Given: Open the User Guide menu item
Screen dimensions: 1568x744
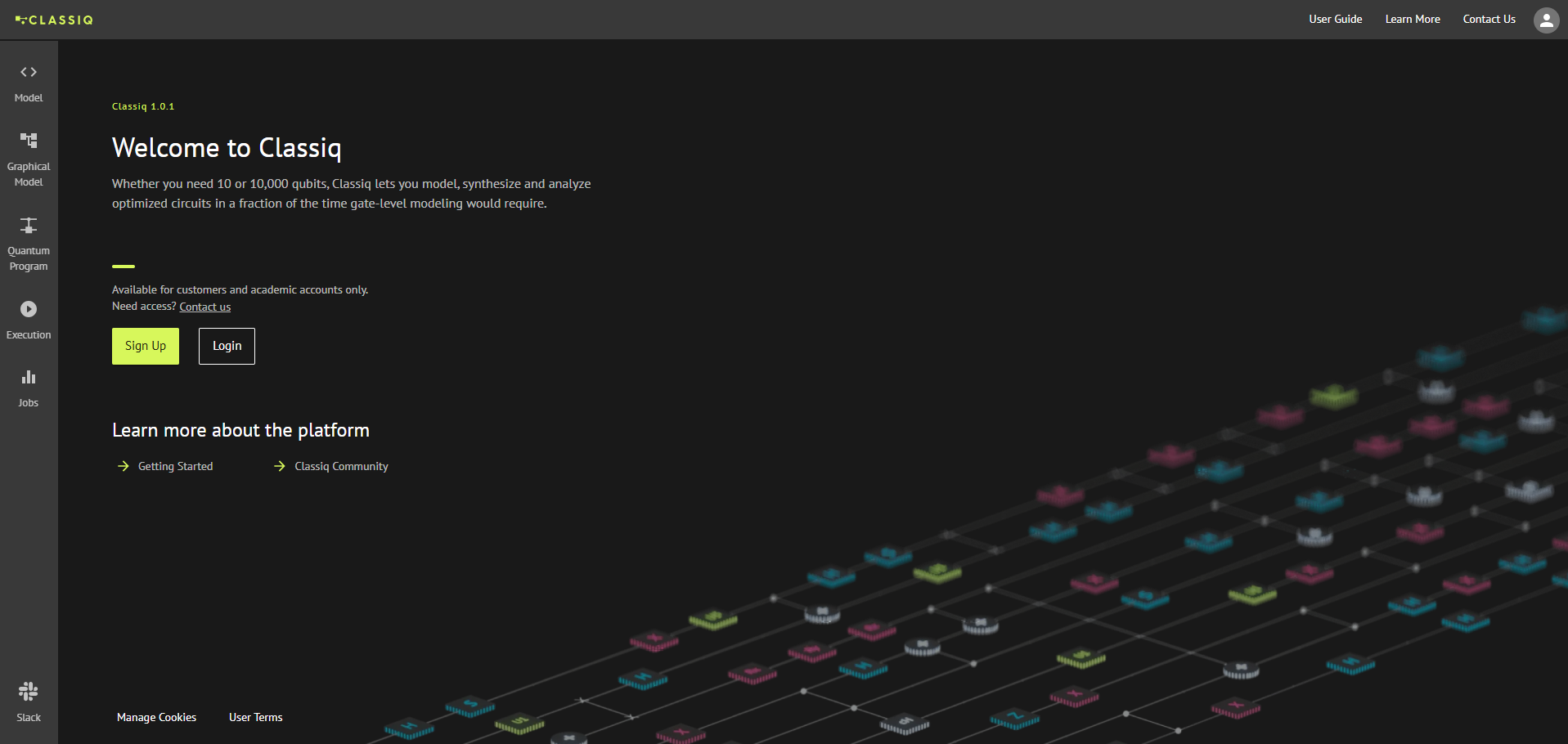Looking at the screenshot, I should click(1335, 19).
